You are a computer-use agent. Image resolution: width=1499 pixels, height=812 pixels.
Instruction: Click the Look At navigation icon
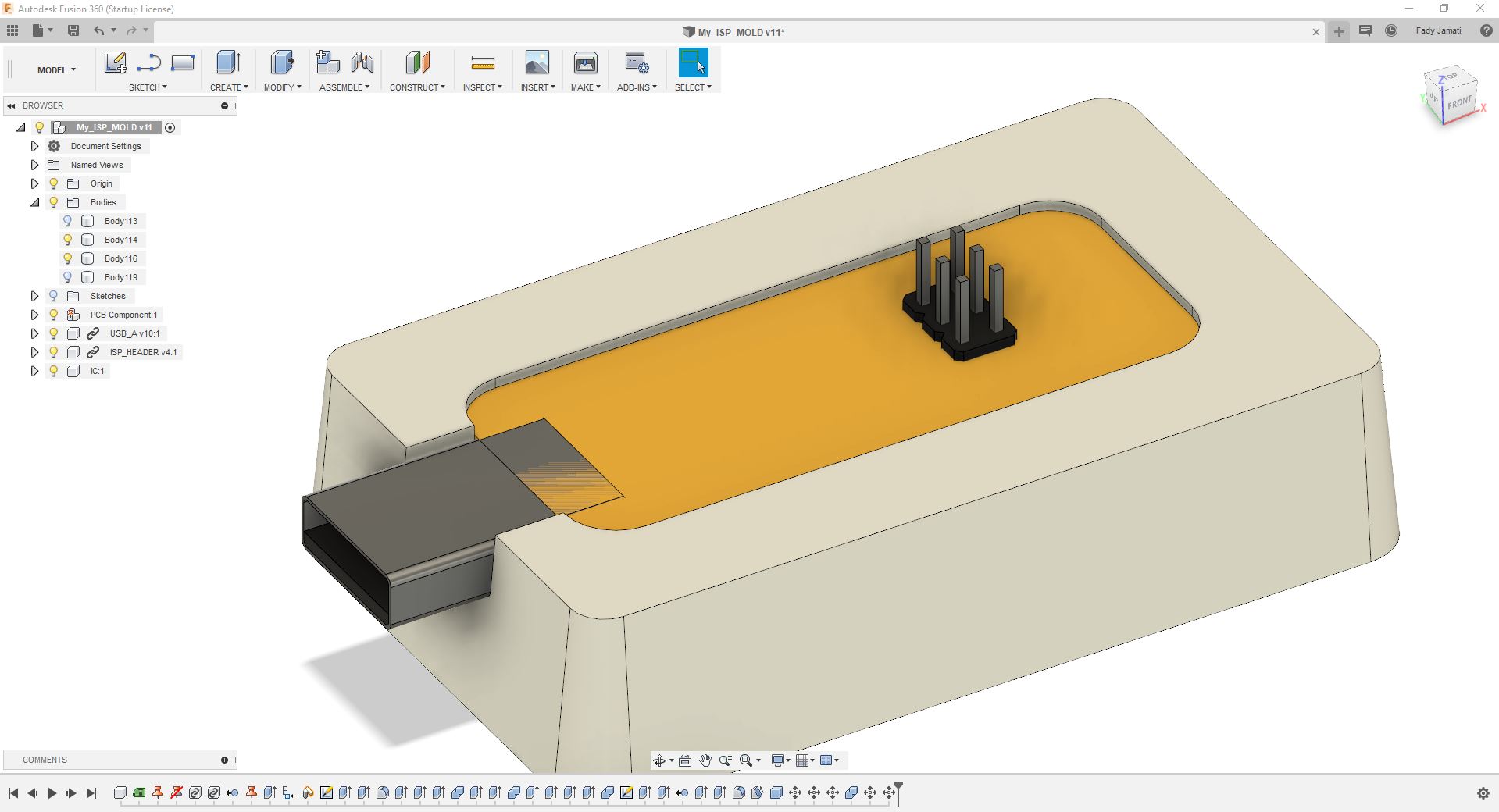685,760
